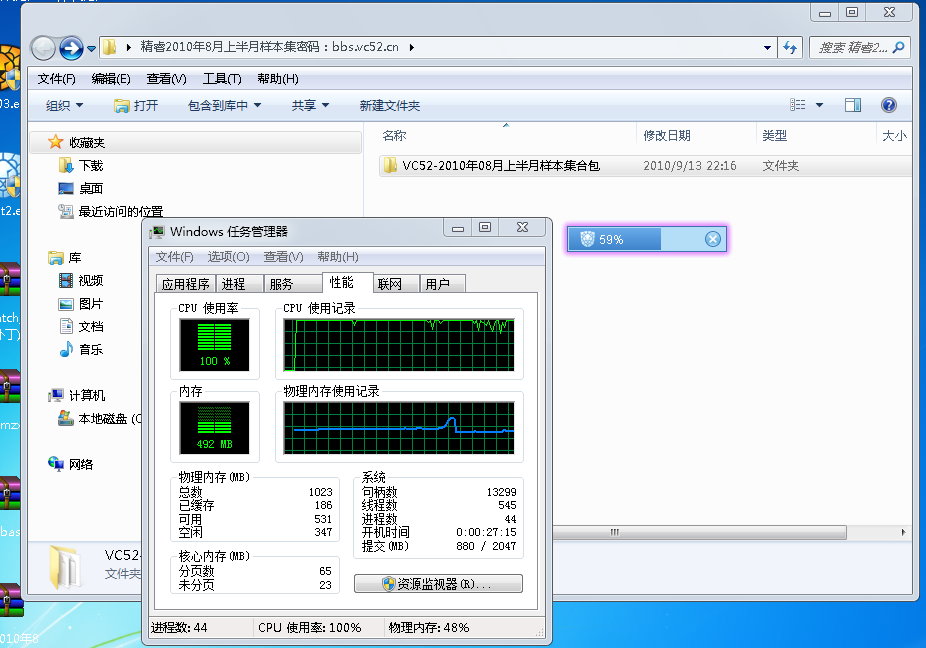Click the shield icon on the progress widget

point(586,239)
